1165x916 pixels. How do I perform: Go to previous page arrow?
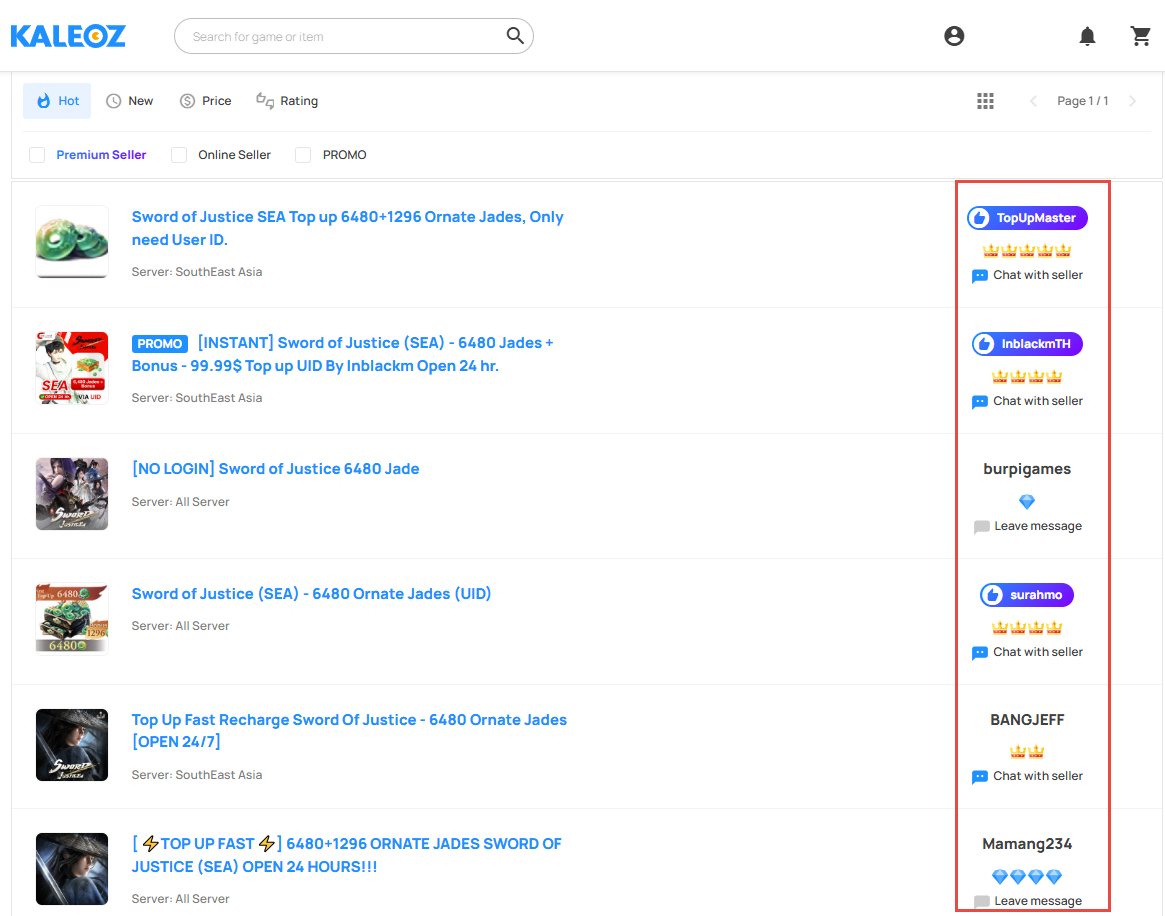[x=1033, y=101]
